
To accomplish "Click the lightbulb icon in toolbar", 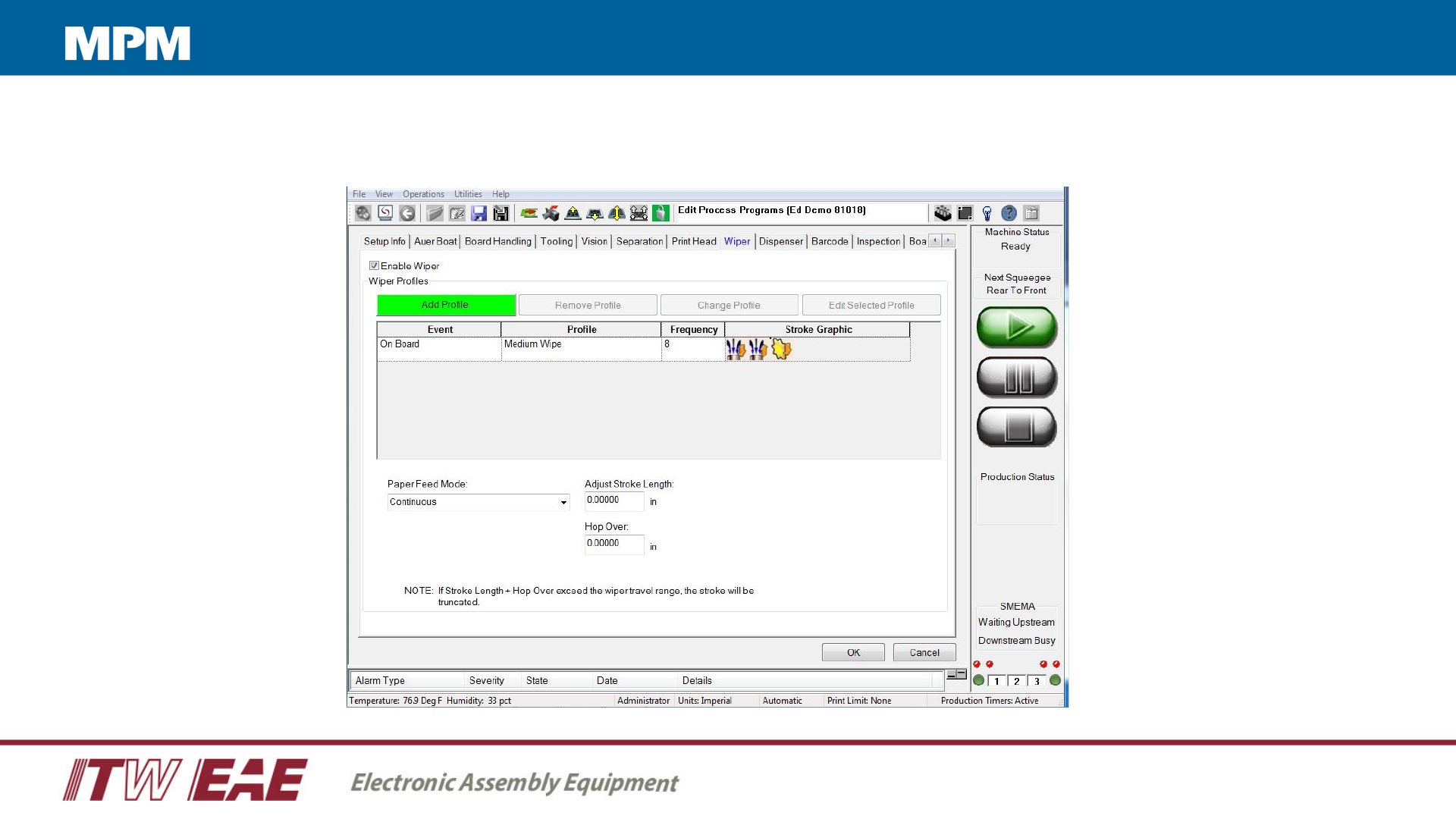I will pyautogui.click(x=987, y=214).
